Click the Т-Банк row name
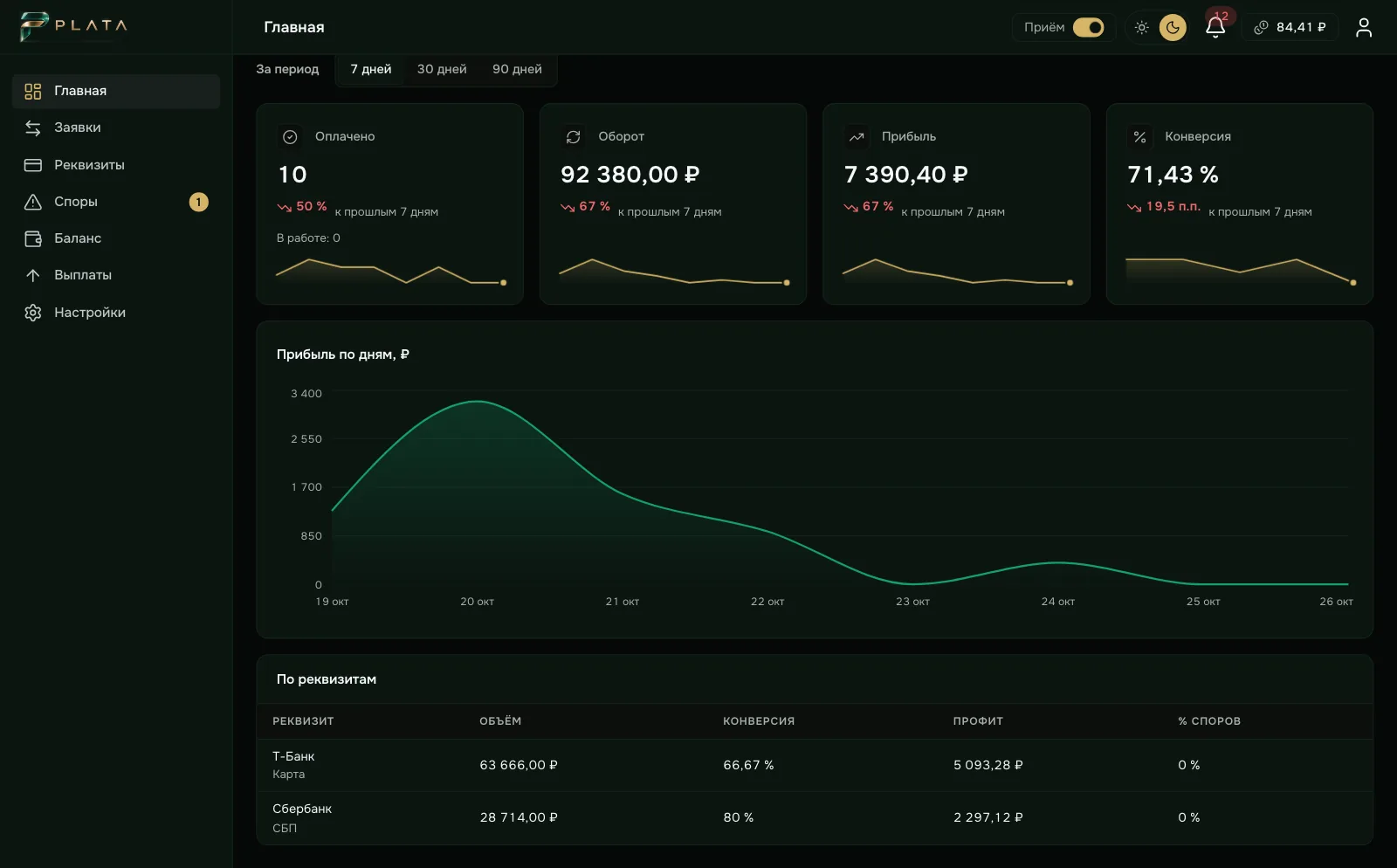This screenshot has height=868, width=1397. tap(293, 756)
